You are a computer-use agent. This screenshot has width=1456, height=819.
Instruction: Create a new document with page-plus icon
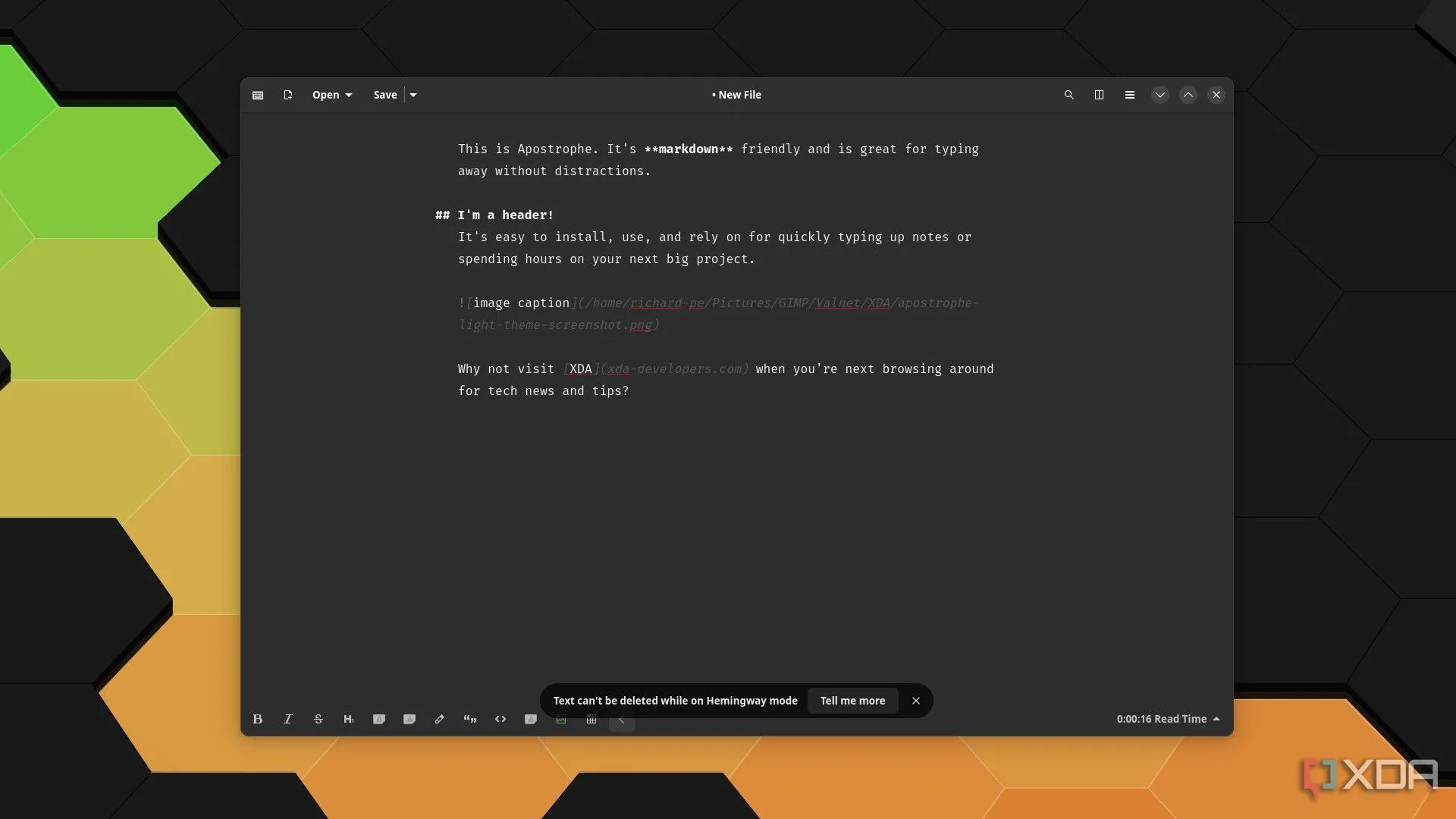click(x=288, y=95)
